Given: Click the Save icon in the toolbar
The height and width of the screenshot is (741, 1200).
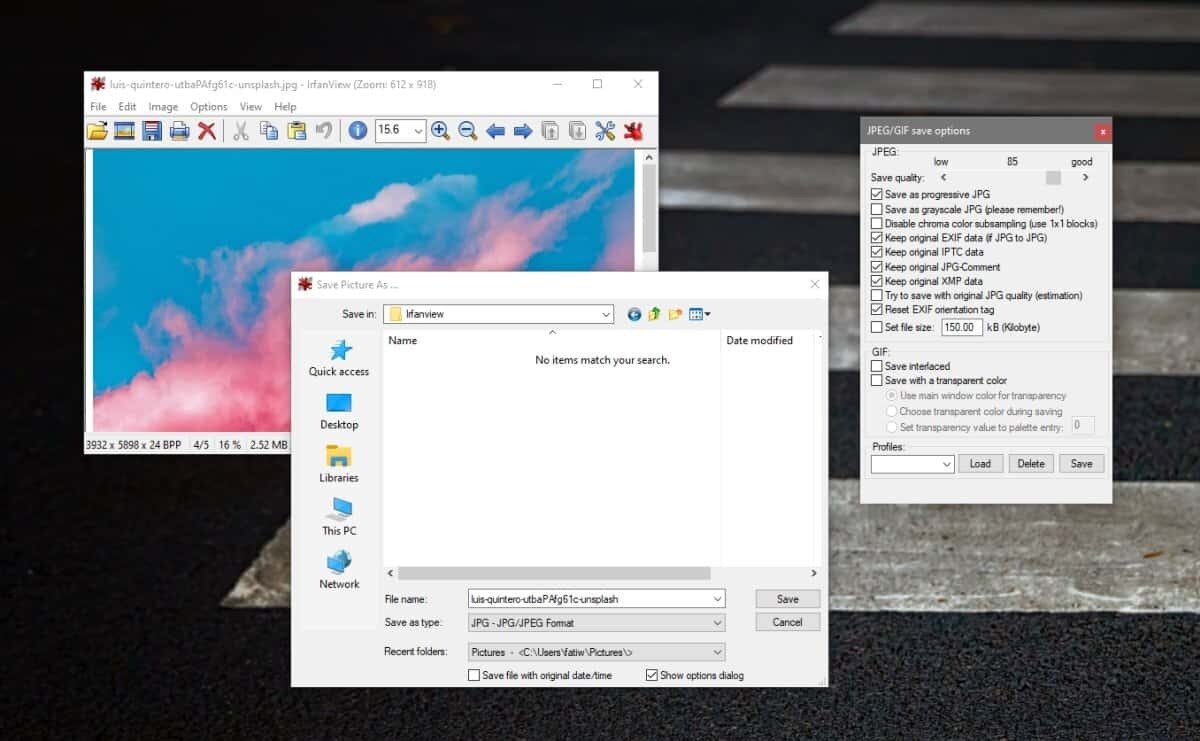Looking at the screenshot, I should [x=152, y=130].
